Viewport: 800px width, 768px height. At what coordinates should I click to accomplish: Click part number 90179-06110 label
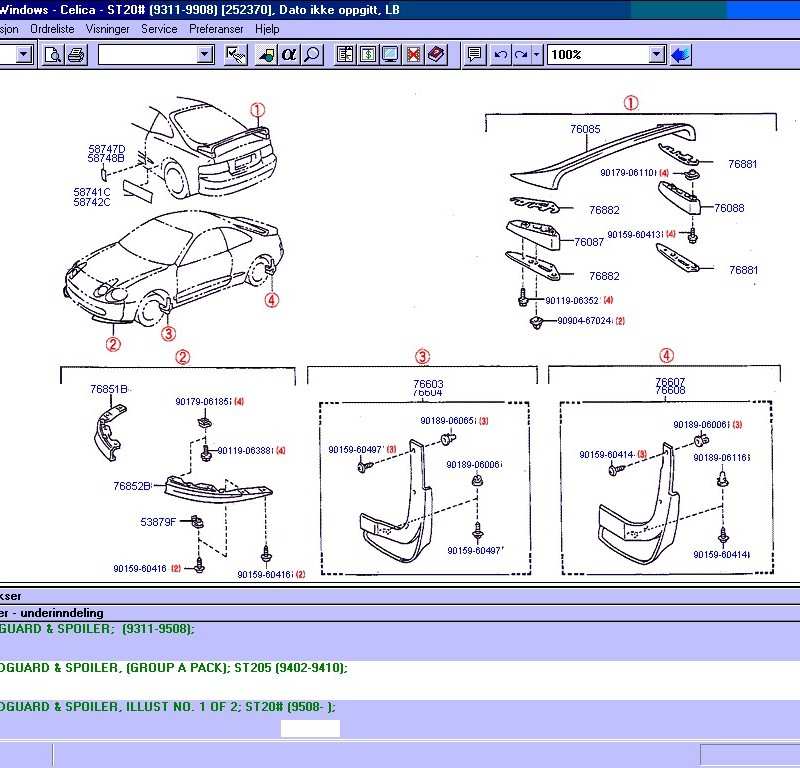click(628, 173)
